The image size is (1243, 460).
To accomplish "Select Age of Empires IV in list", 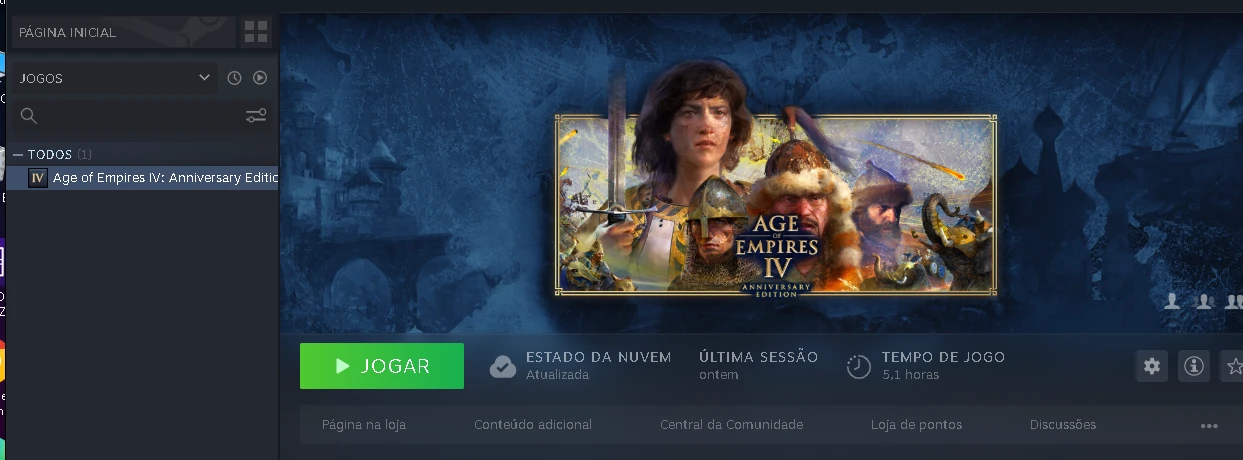I will pos(153,178).
